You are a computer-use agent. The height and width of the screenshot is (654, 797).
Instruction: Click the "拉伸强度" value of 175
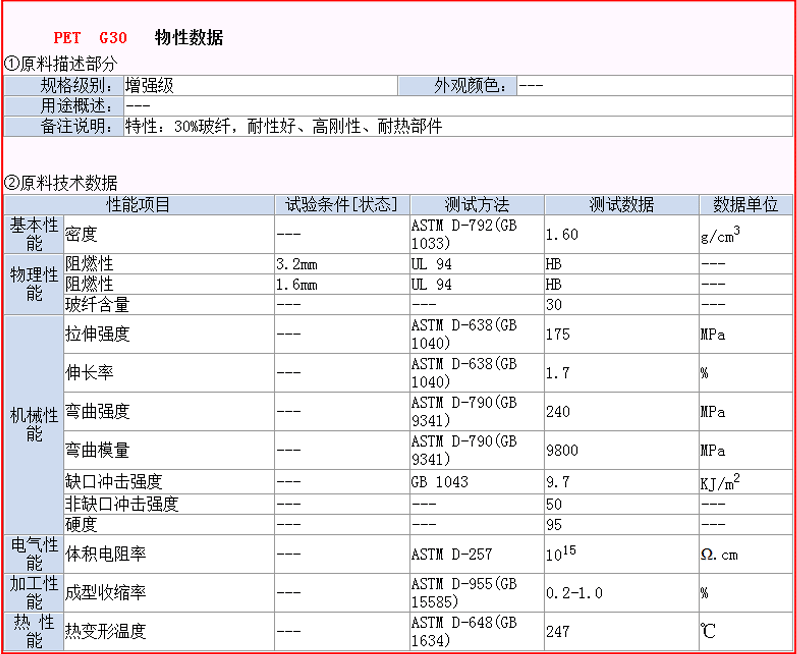click(x=558, y=334)
